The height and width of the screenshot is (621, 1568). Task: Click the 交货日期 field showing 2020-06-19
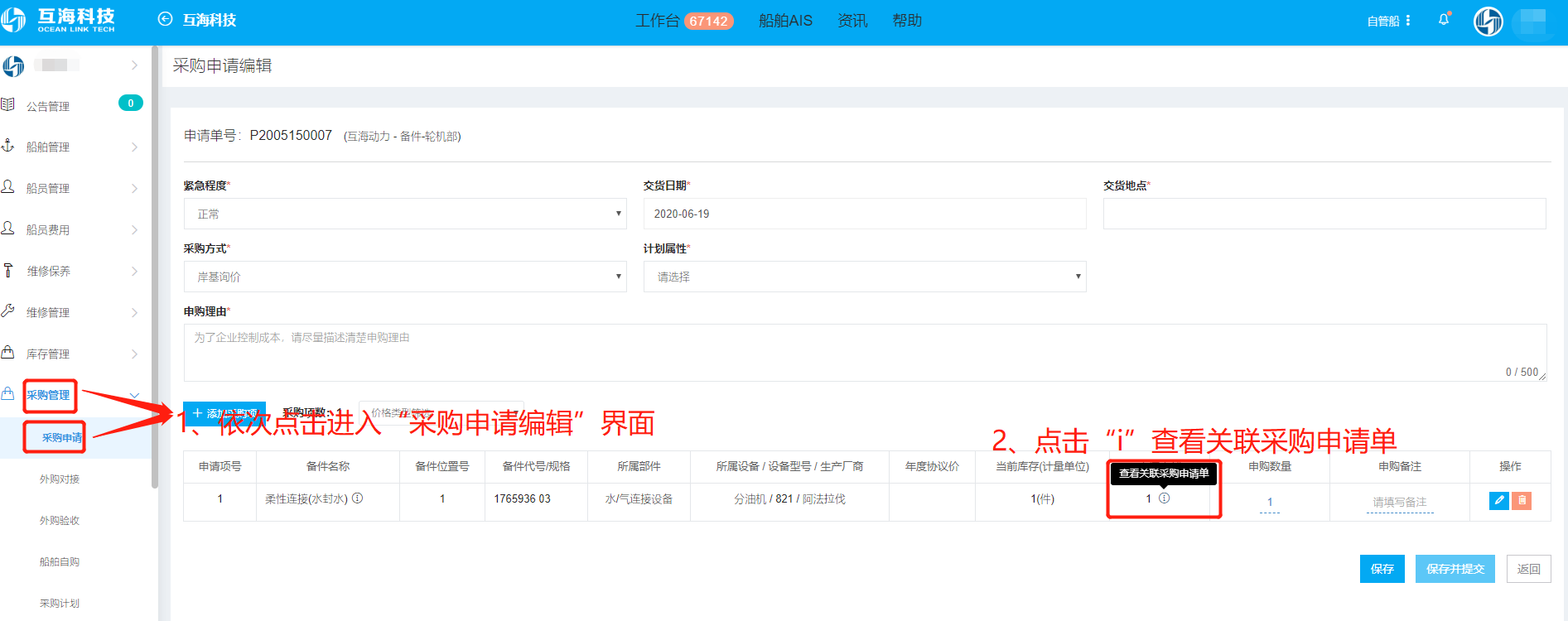[x=865, y=214]
